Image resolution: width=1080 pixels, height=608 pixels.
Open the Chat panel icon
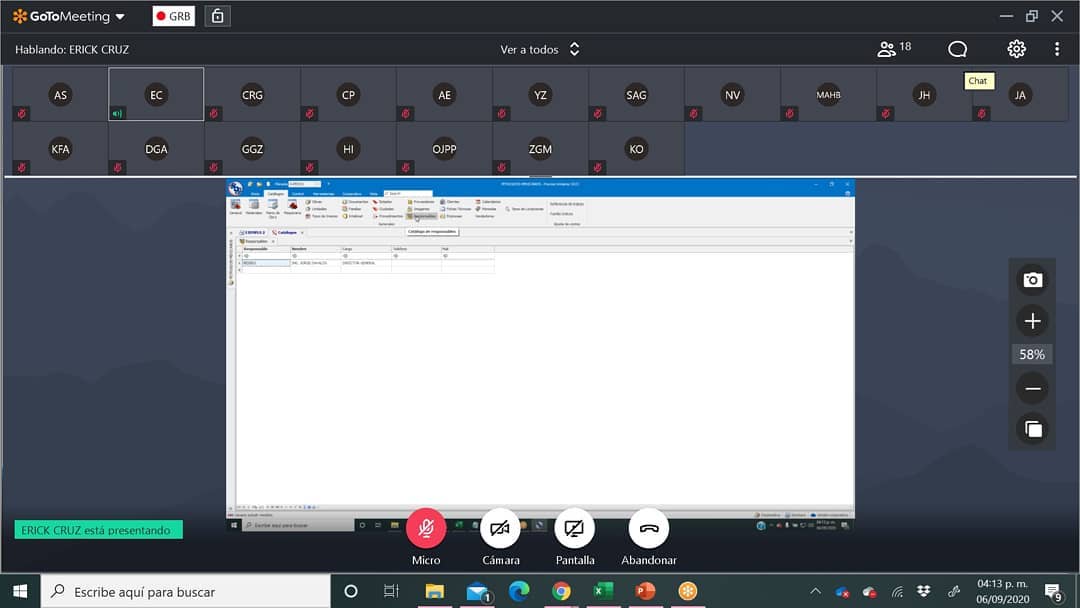tap(957, 49)
